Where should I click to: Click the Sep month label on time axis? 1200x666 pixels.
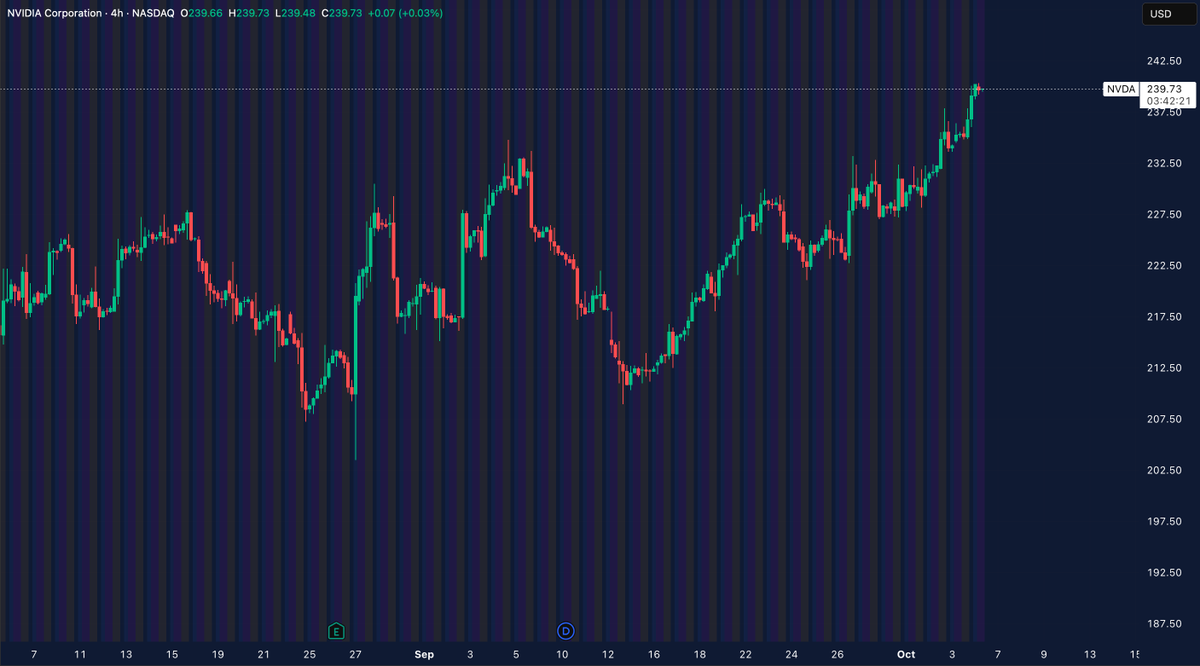424,654
